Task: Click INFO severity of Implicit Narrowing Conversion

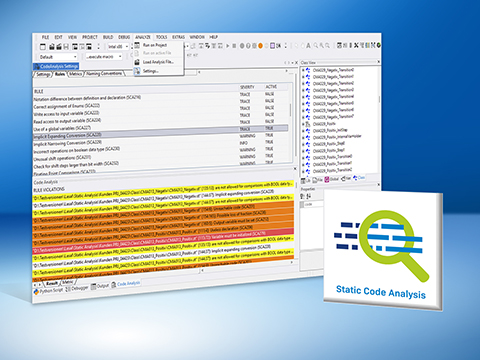Action: click(x=243, y=143)
